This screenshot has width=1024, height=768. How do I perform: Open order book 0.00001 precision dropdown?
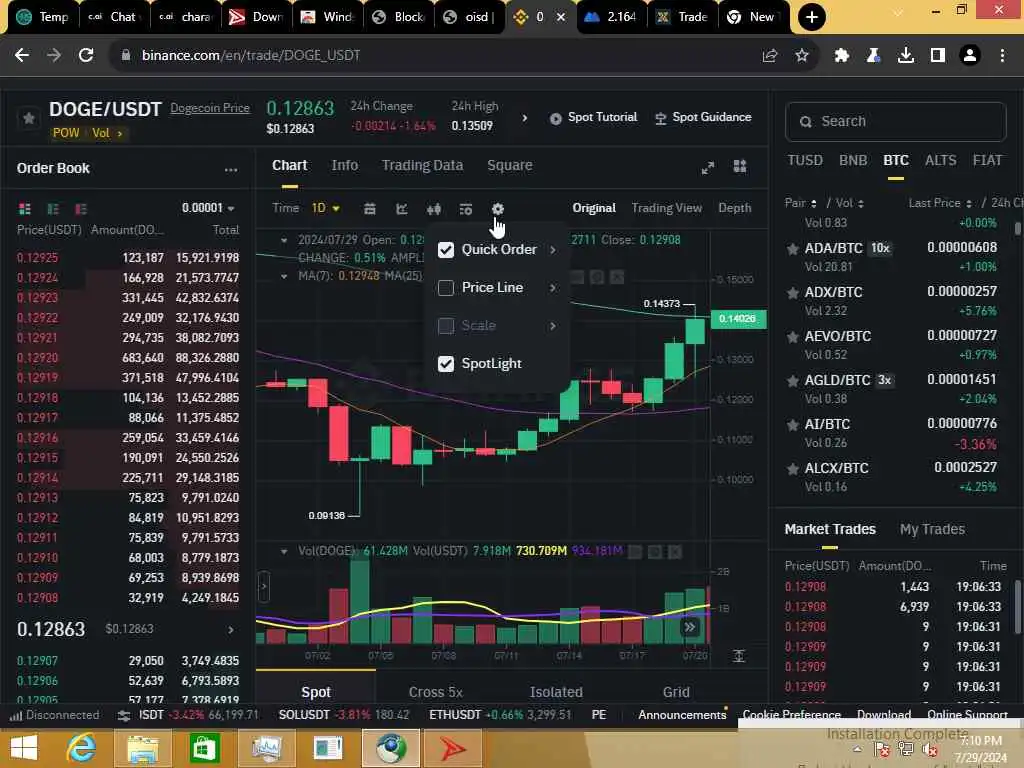pos(208,208)
